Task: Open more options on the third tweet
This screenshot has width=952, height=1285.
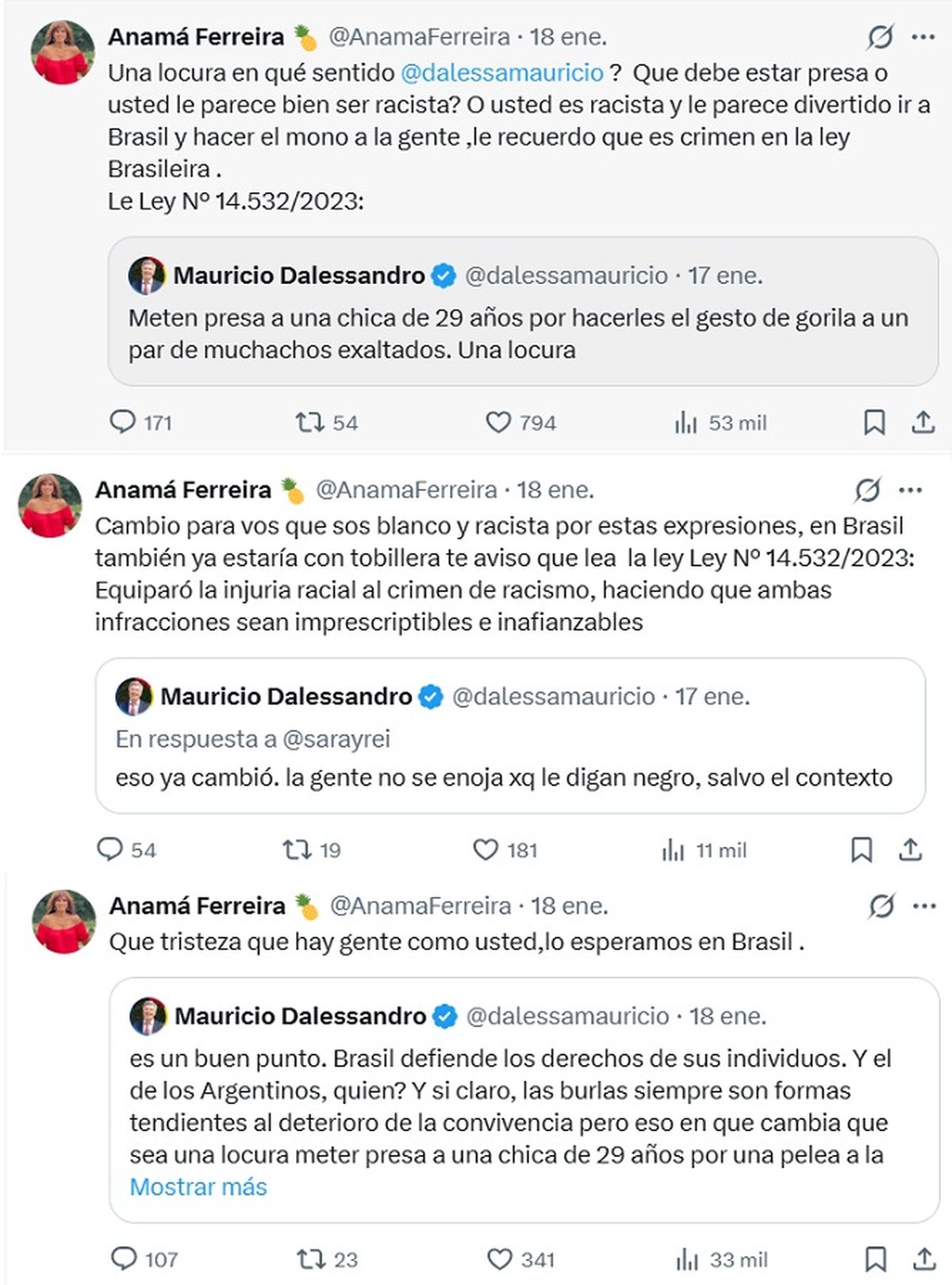Action: tap(924, 906)
